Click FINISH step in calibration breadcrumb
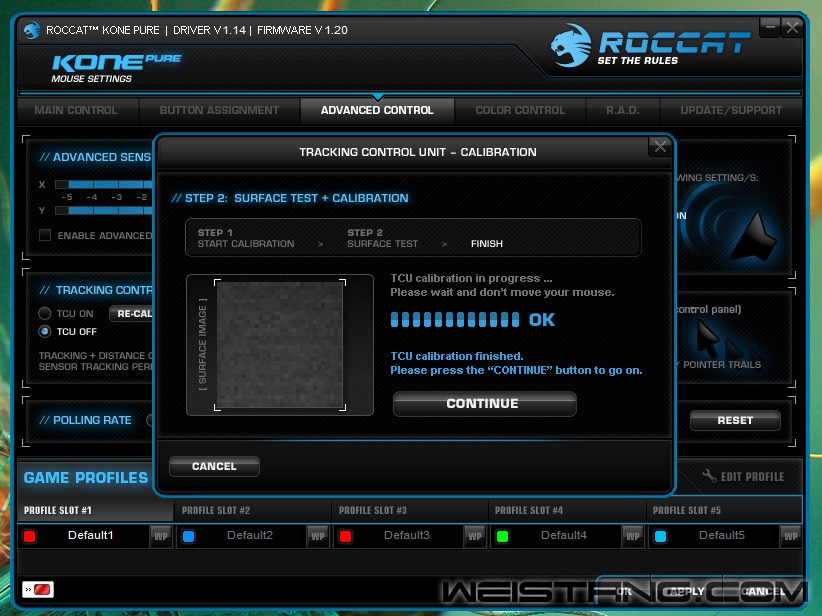 pyautogui.click(x=486, y=244)
